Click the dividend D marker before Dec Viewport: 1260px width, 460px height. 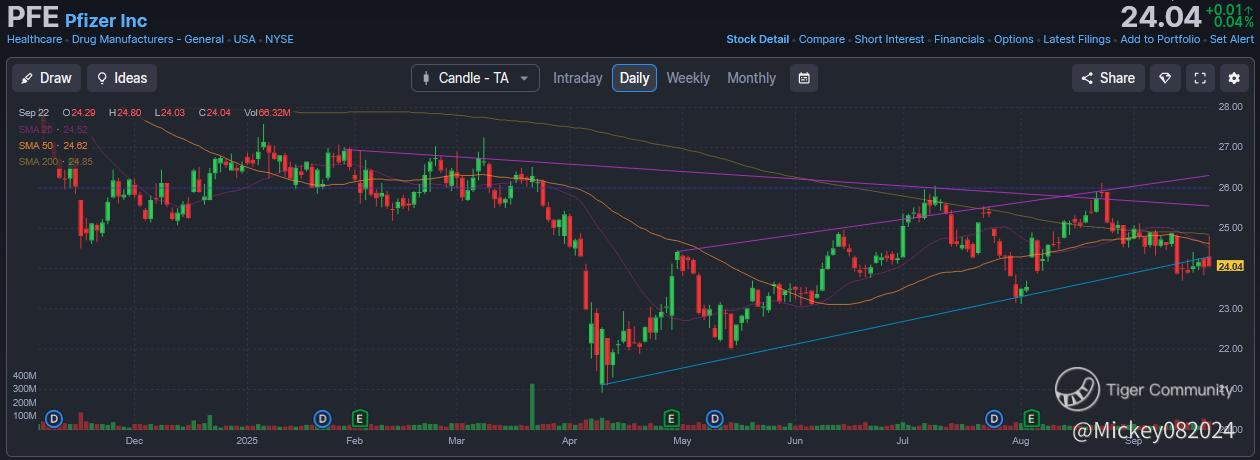tap(54, 417)
